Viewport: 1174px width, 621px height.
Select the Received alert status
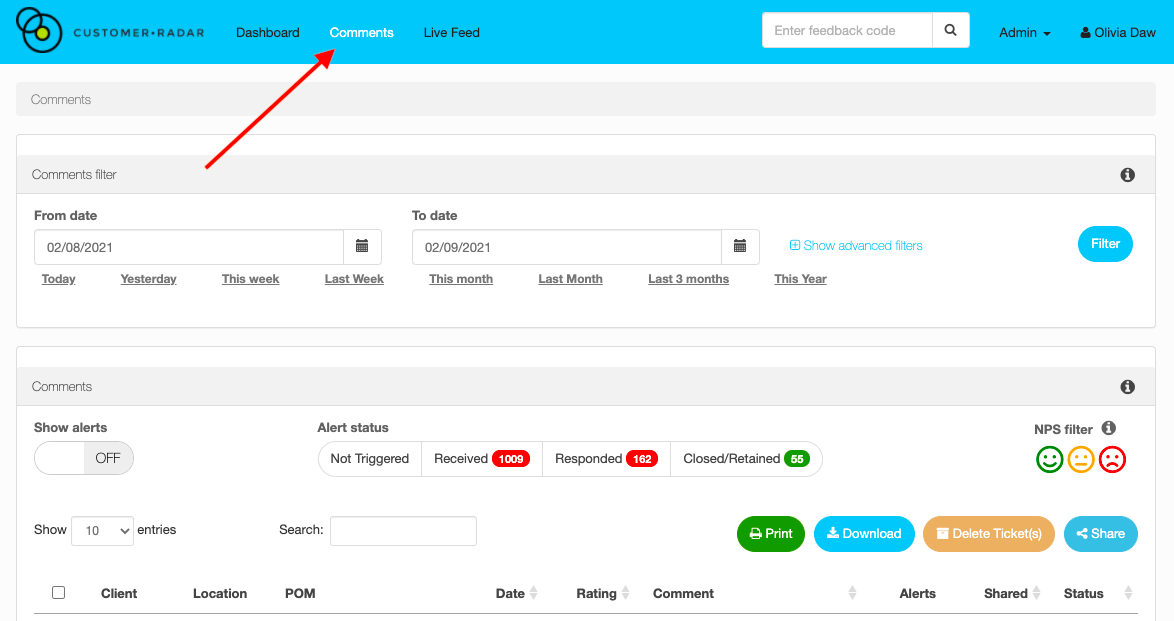482,458
